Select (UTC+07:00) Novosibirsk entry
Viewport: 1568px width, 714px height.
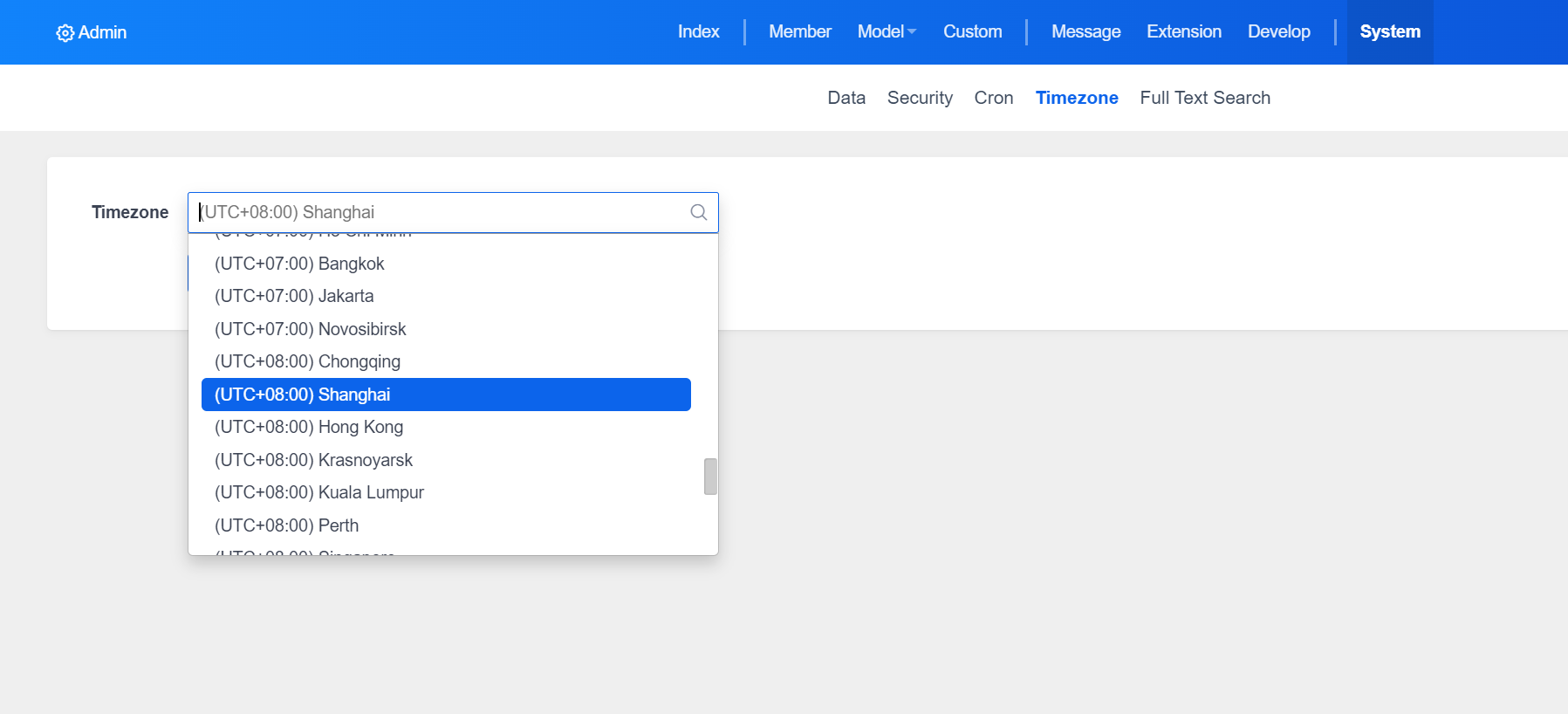pos(311,329)
